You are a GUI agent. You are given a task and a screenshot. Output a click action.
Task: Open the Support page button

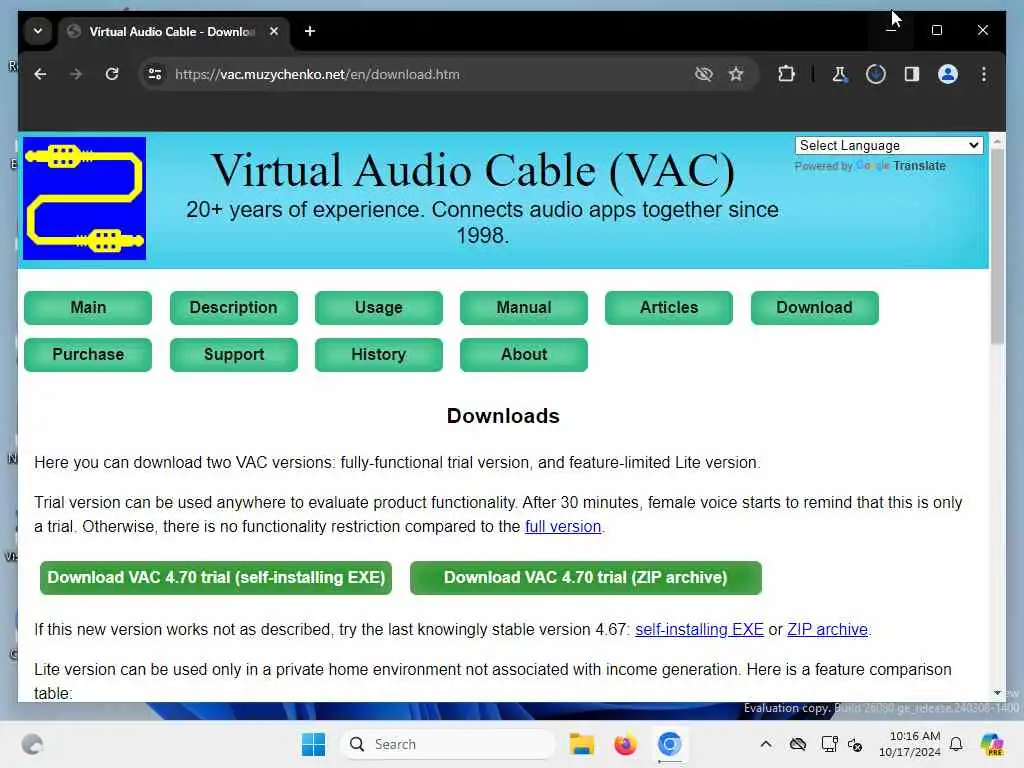pyautogui.click(x=234, y=355)
